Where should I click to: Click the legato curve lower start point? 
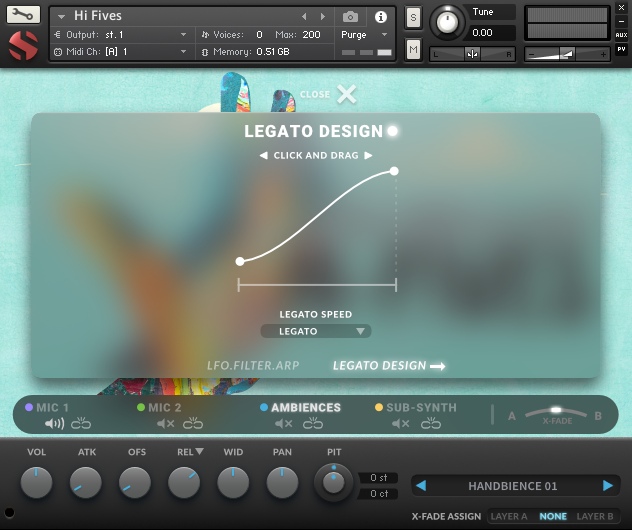tap(240, 262)
